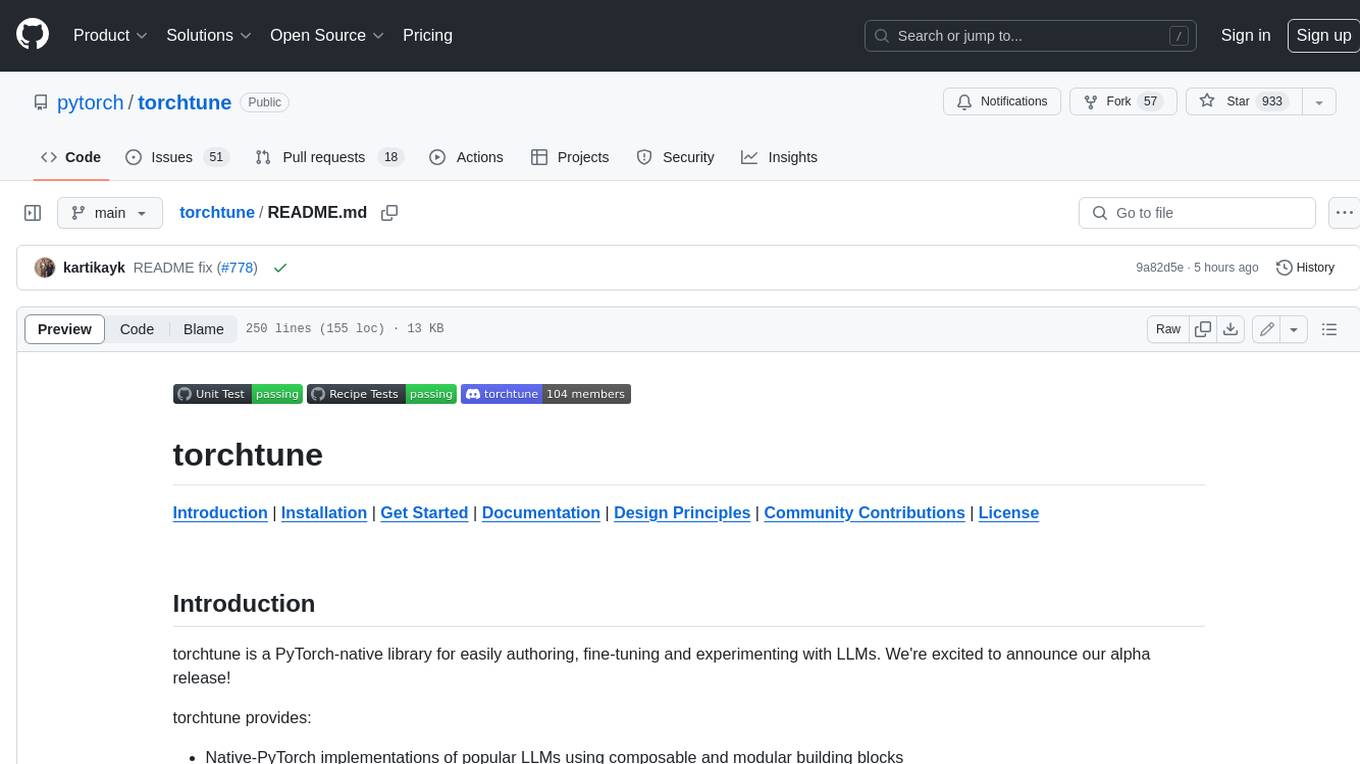Expand the Solutions menu
The height and width of the screenshot is (764, 1360).
point(209,35)
